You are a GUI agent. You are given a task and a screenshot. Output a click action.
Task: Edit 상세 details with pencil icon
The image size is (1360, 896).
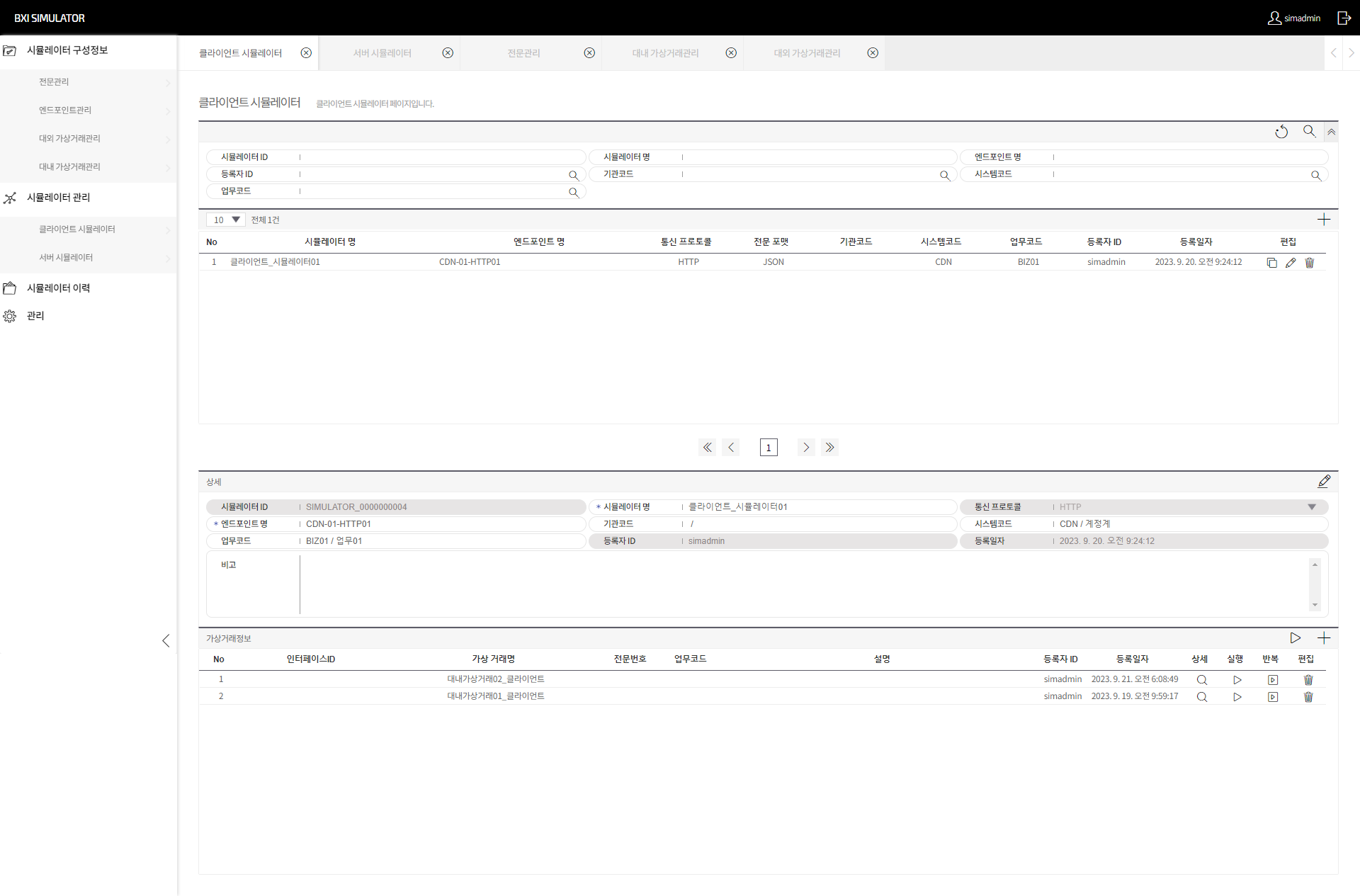coord(1324,482)
